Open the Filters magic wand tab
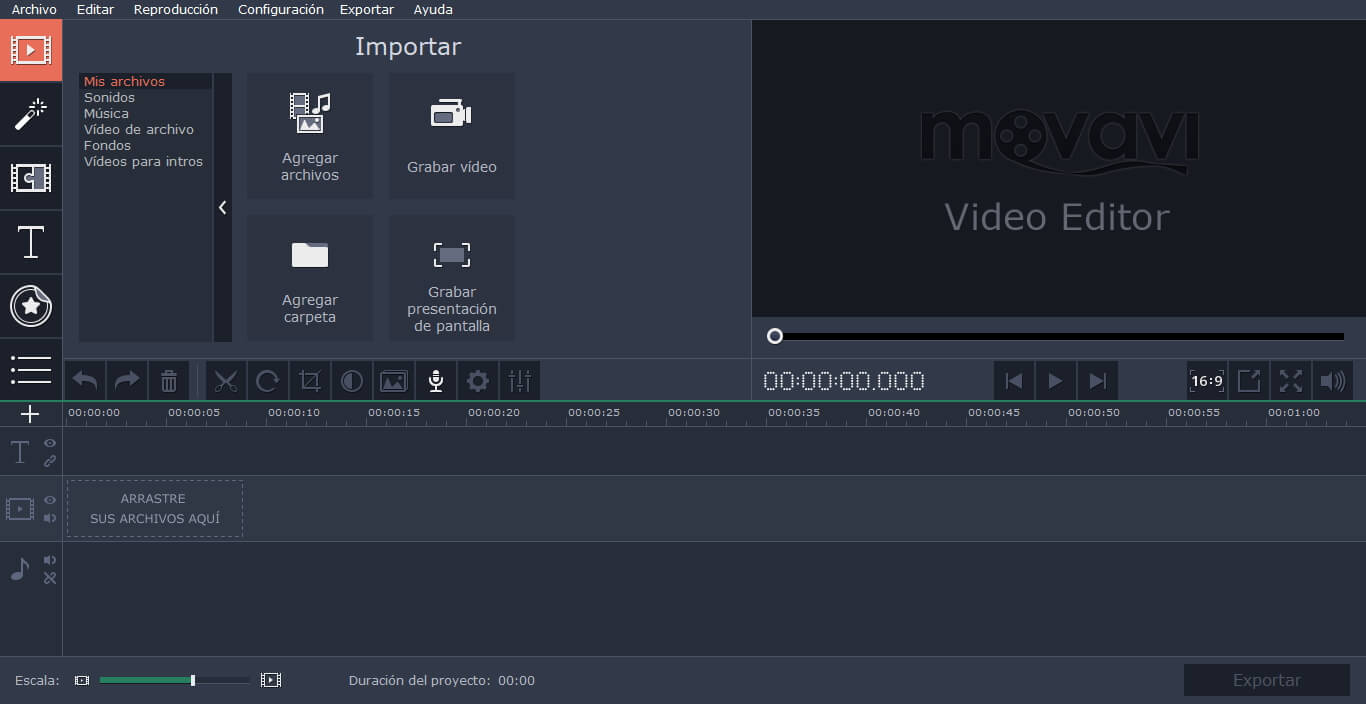 (x=31, y=114)
